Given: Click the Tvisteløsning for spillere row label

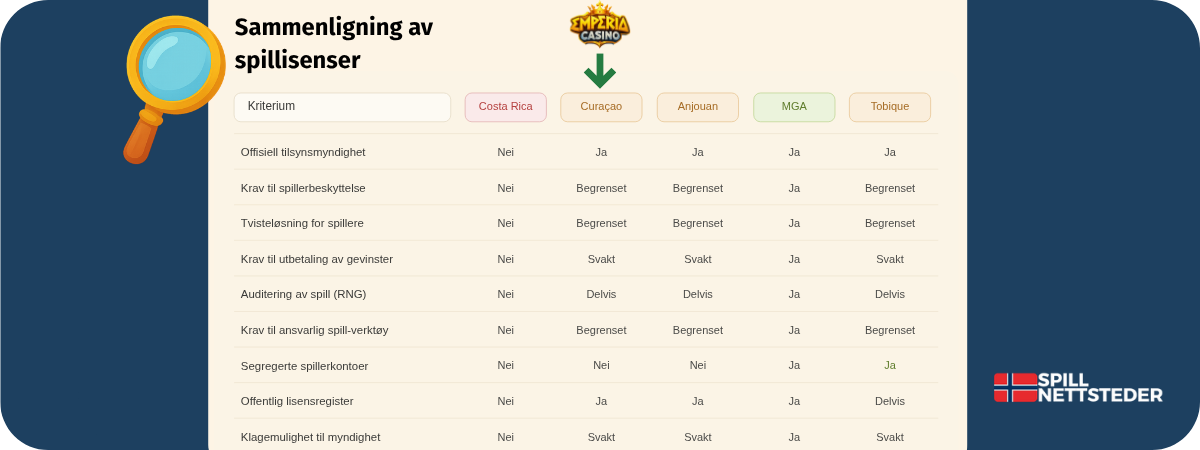Looking at the screenshot, I should click(302, 223).
